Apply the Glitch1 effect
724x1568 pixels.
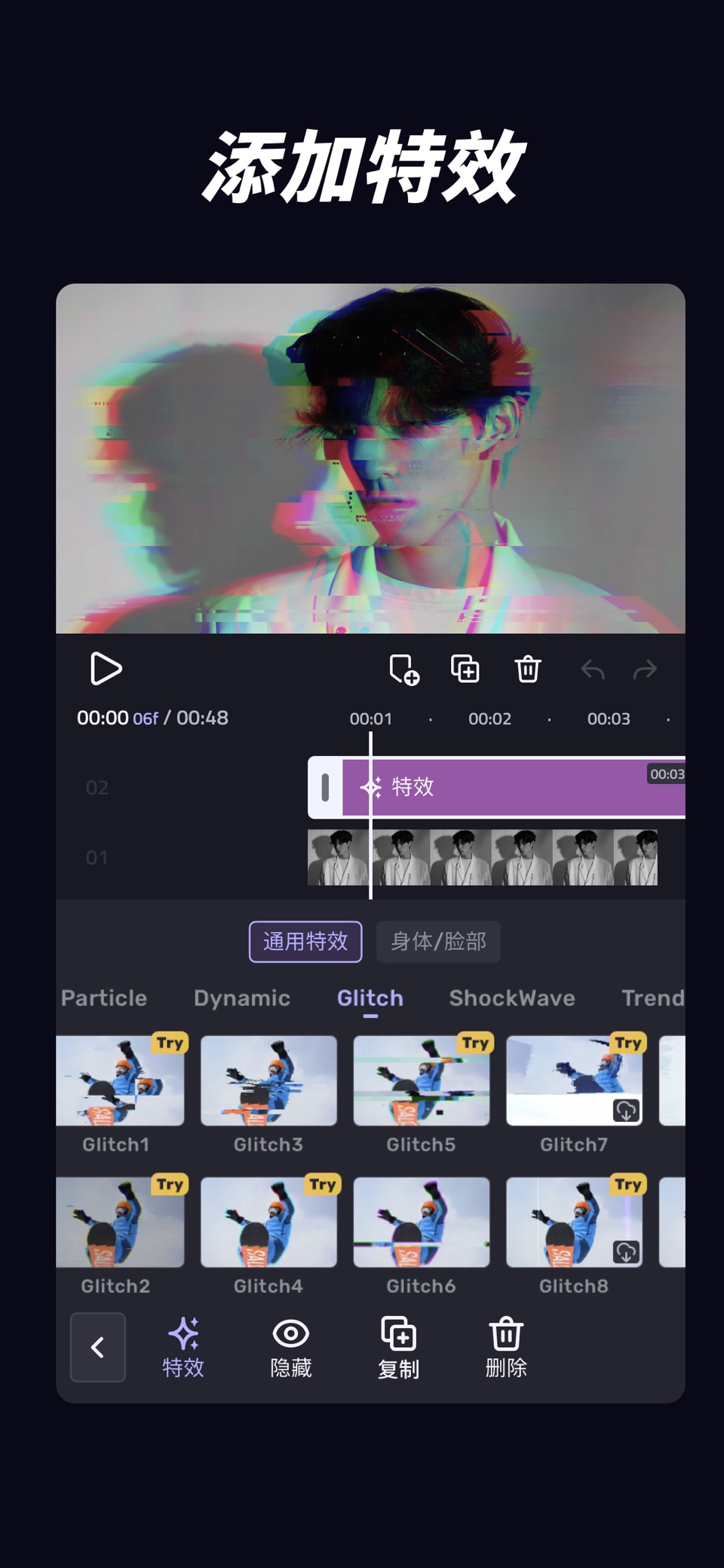click(x=120, y=1081)
